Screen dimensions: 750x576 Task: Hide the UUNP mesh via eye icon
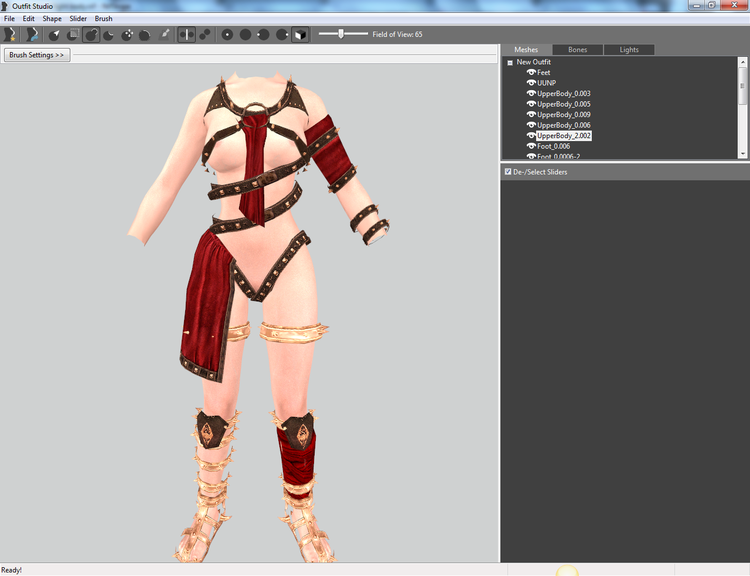point(531,83)
